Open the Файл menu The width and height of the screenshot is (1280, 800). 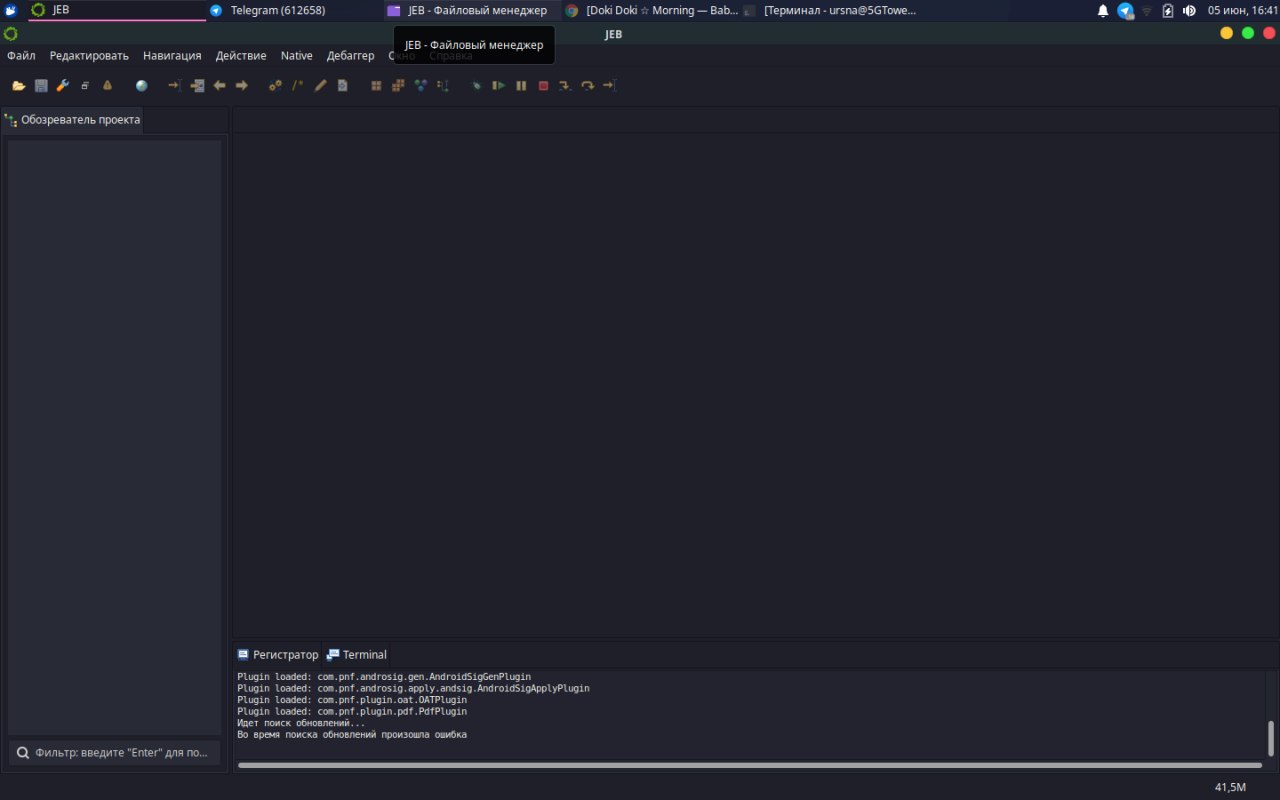(x=21, y=56)
